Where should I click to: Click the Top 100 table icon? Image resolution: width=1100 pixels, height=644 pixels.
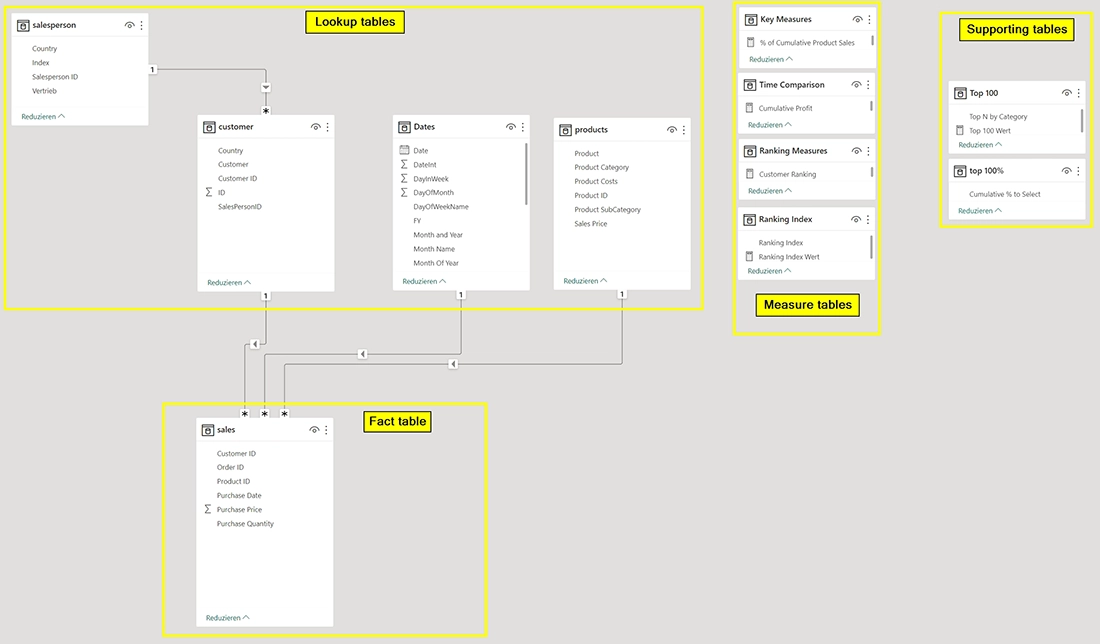960,93
